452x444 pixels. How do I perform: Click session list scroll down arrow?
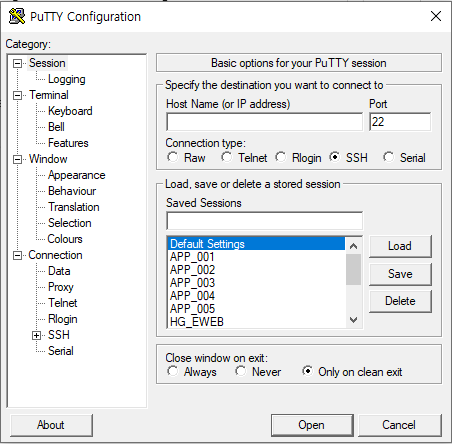pyautogui.click(x=353, y=320)
